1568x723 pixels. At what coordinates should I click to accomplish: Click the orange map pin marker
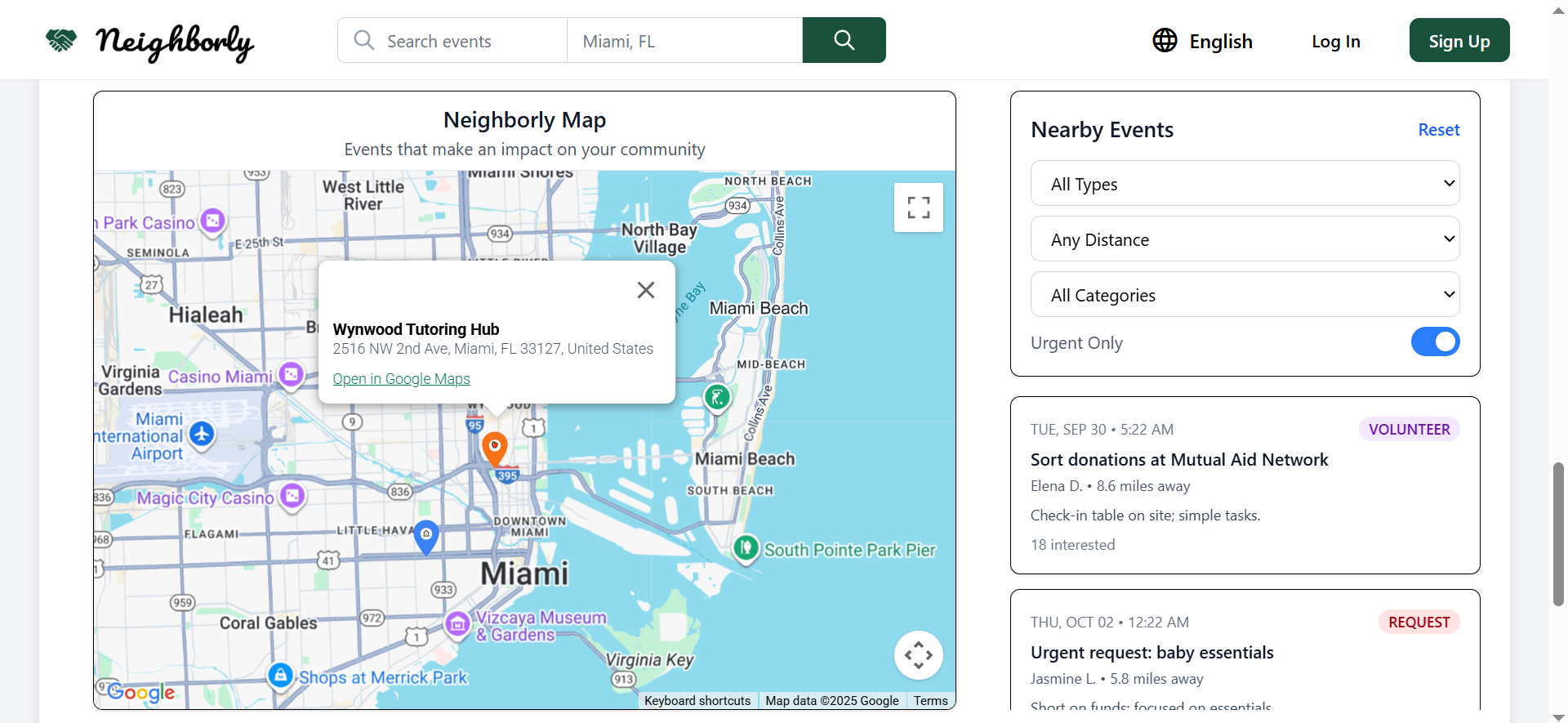click(495, 449)
